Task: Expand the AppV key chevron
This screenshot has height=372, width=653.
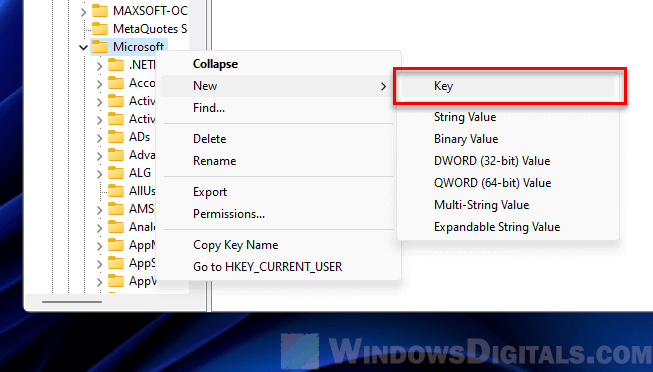Action: point(100,282)
